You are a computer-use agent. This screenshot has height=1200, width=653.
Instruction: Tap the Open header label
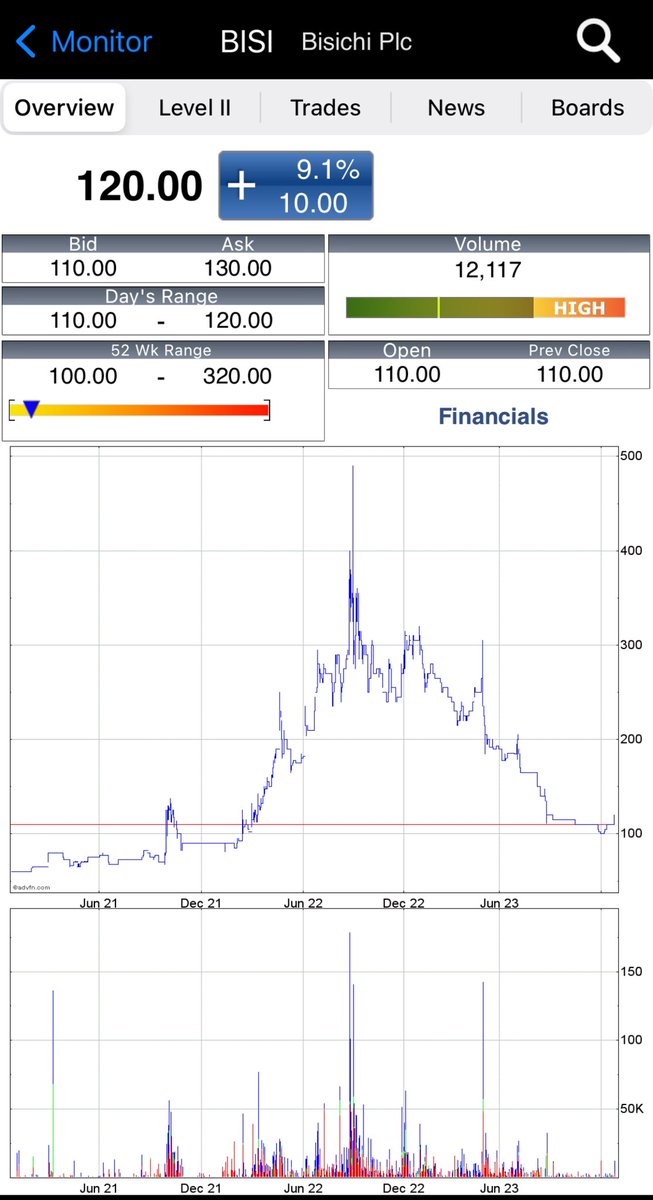407,350
